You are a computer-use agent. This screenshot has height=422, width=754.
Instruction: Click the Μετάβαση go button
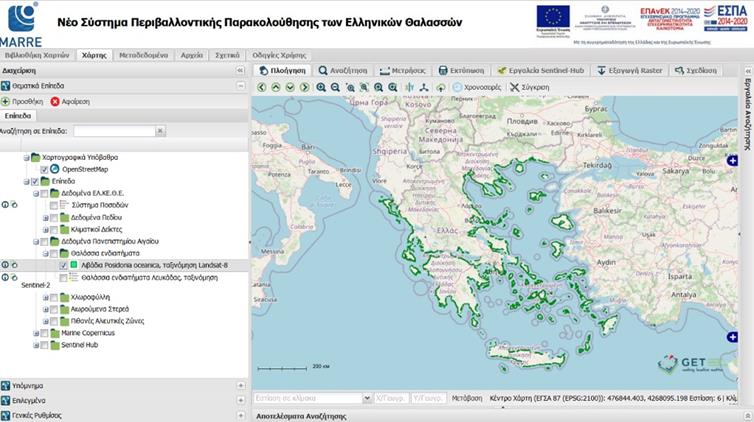[x=466, y=397]
